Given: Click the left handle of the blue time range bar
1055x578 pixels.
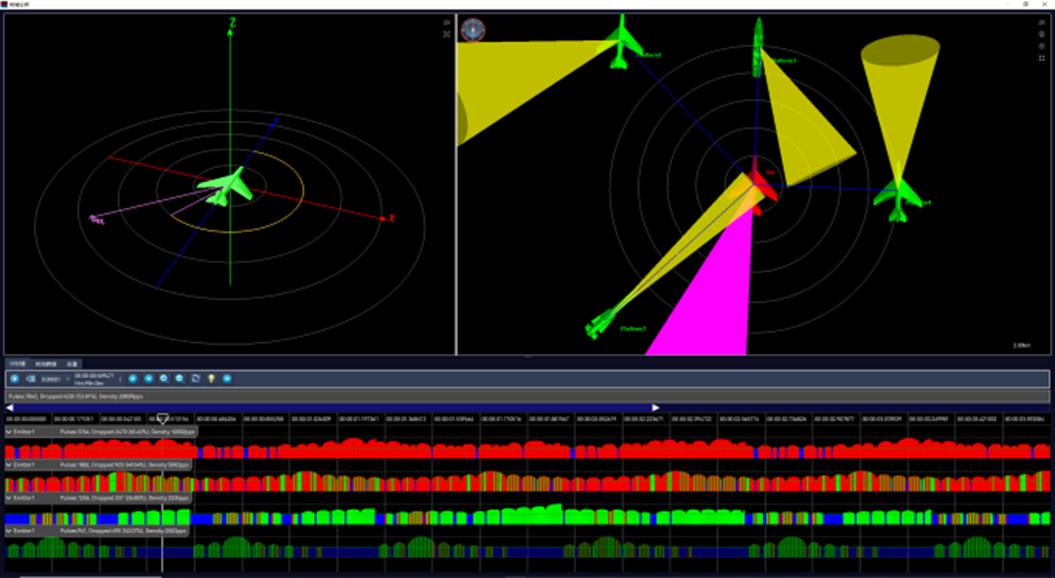Looking at the screenshot, I should click(x=9, y=408).
